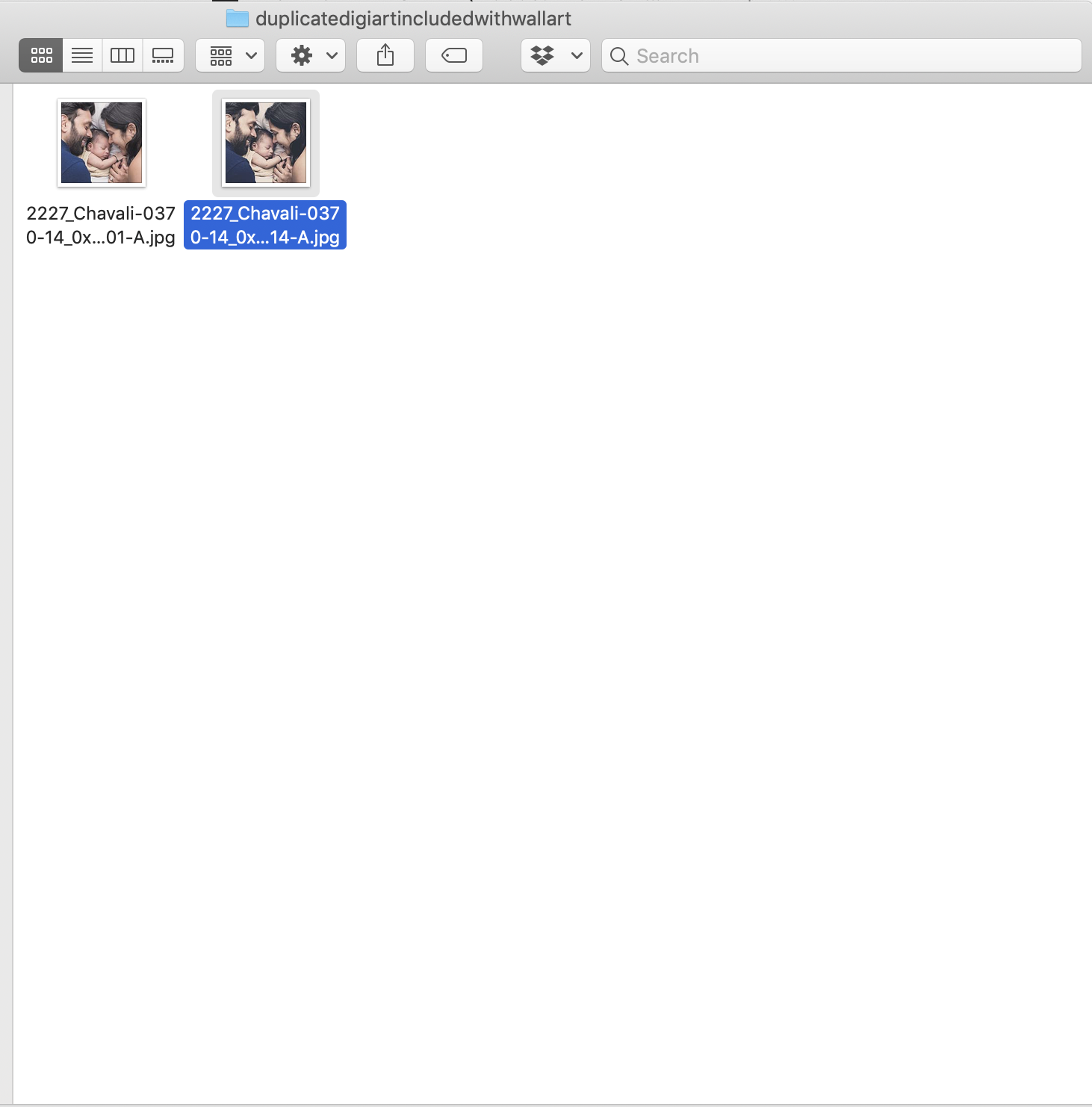
Task: Click file name 2227_Chavali-0370-14_0x...14-A.jpg
Action: 265,225
